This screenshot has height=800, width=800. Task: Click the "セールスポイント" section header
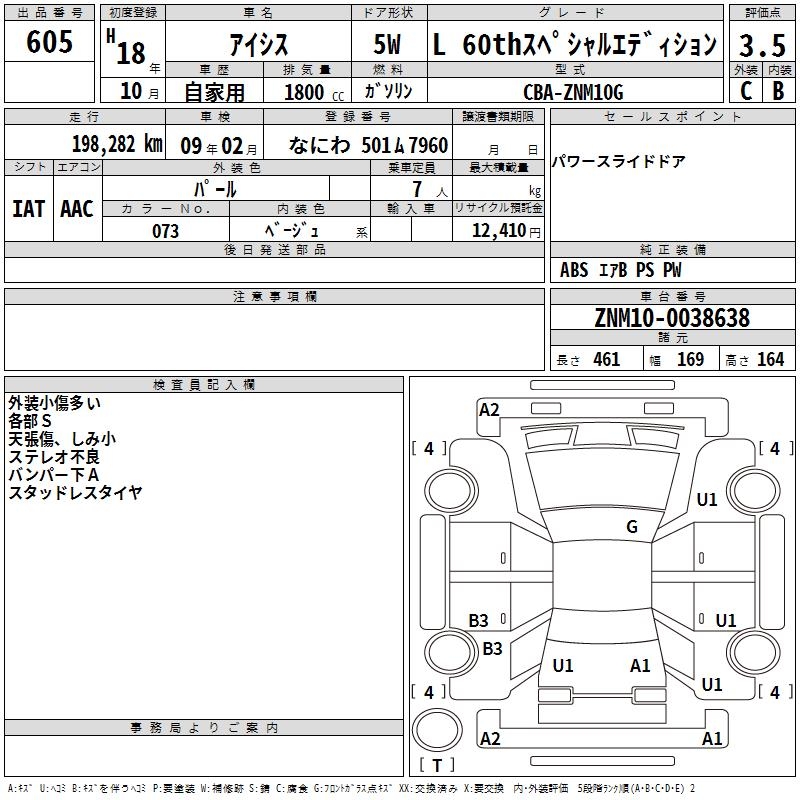click(x=672, y=116)
